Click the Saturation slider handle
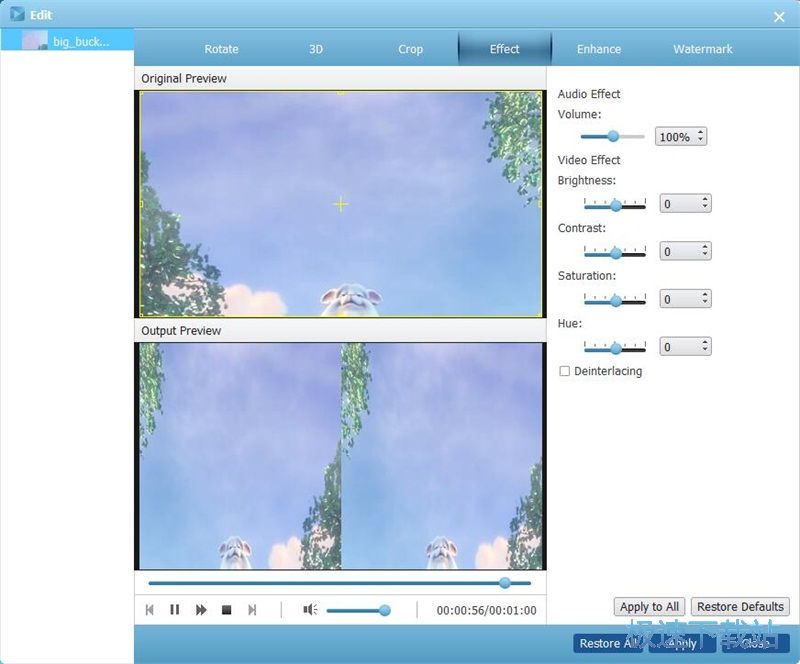Viewport: 800px width, 664px height. (x=616, y=301)
